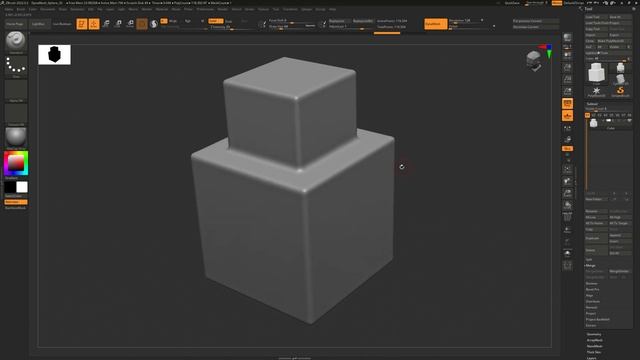Expand the ArrayMesh section
Image resolution: width=640 pixels, height=360 pixels.
[594, 340]
